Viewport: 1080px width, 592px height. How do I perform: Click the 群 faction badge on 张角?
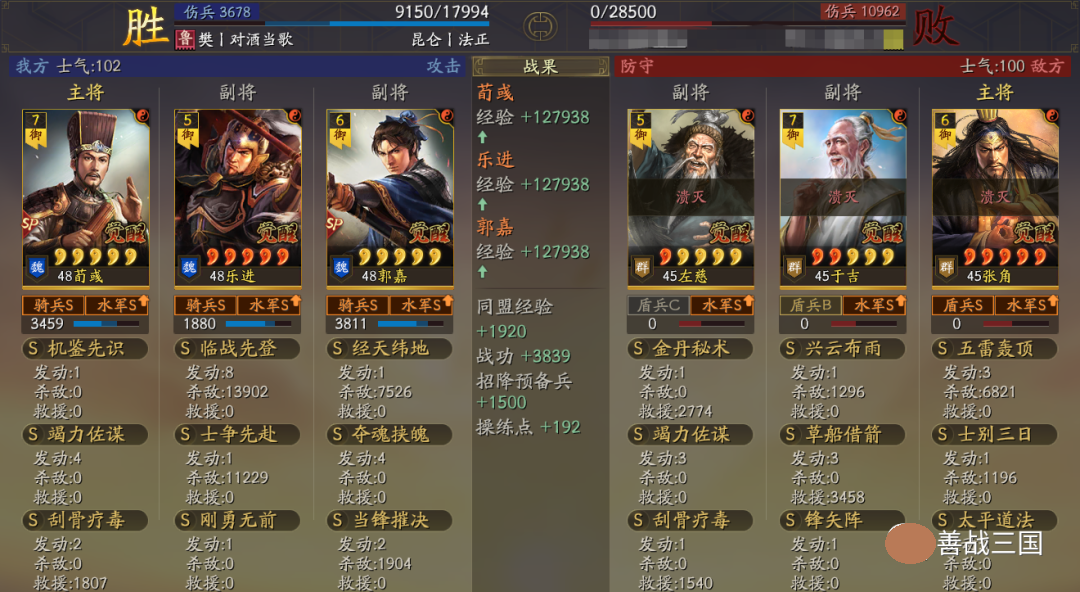click(x=946, y=267)
